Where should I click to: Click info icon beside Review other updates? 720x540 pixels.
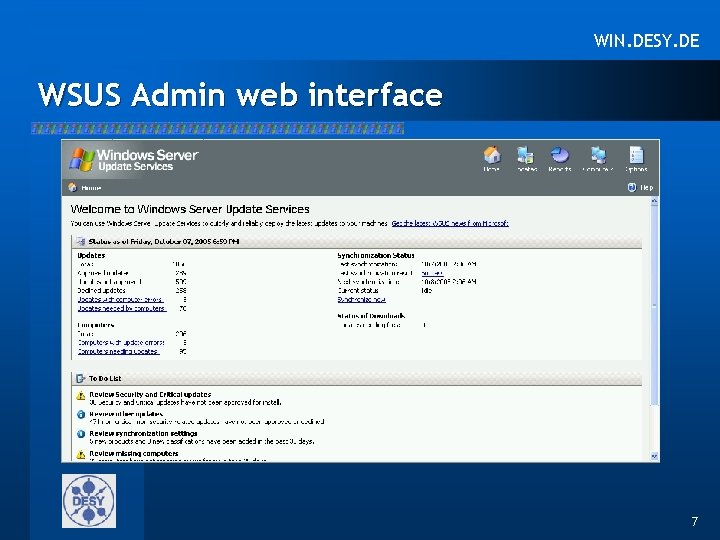point(81,414)
